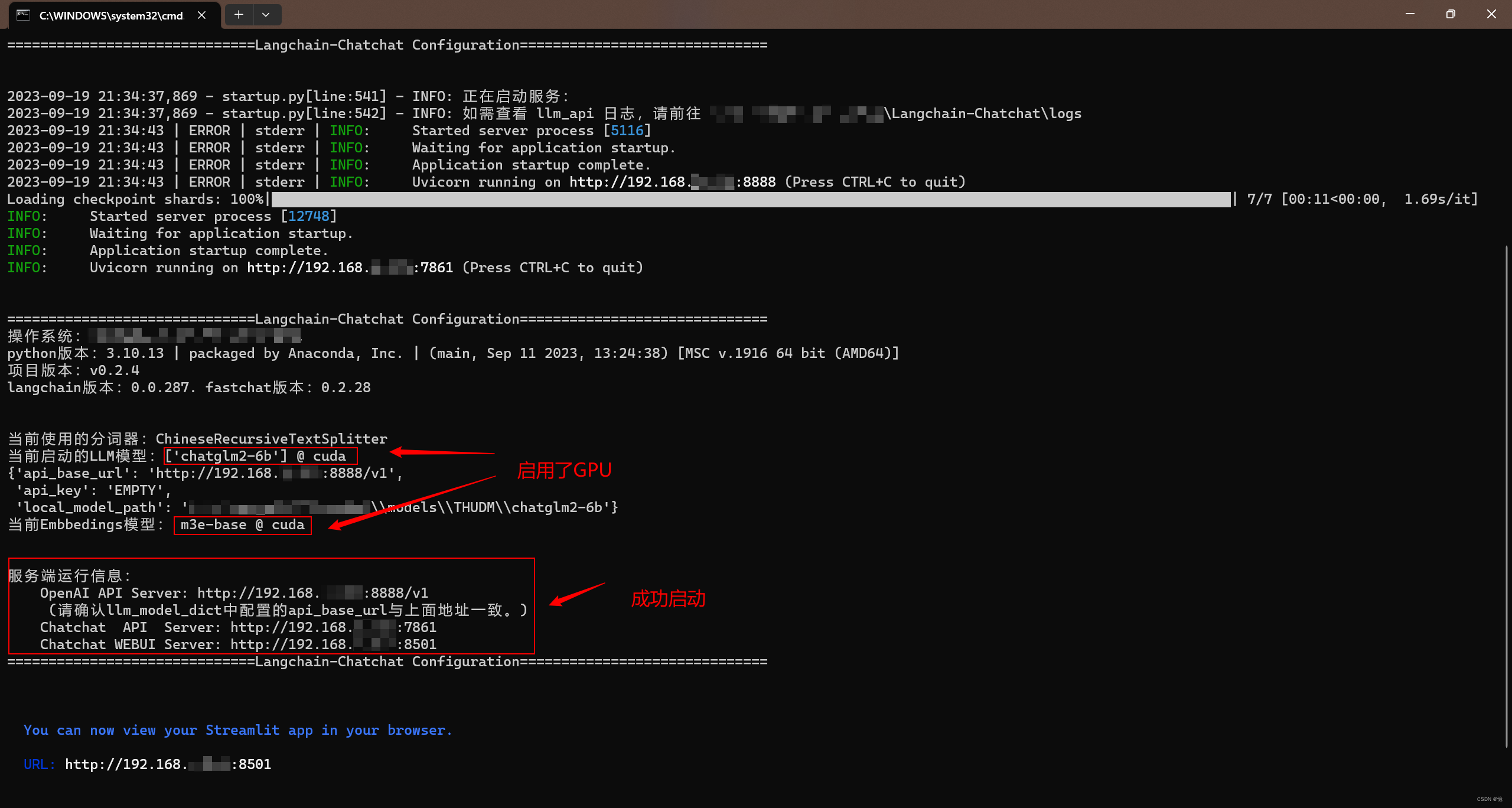Click the boxed m3e-base @ cuda text
This screenshot has width=1512, height=808.
(242, 525)
